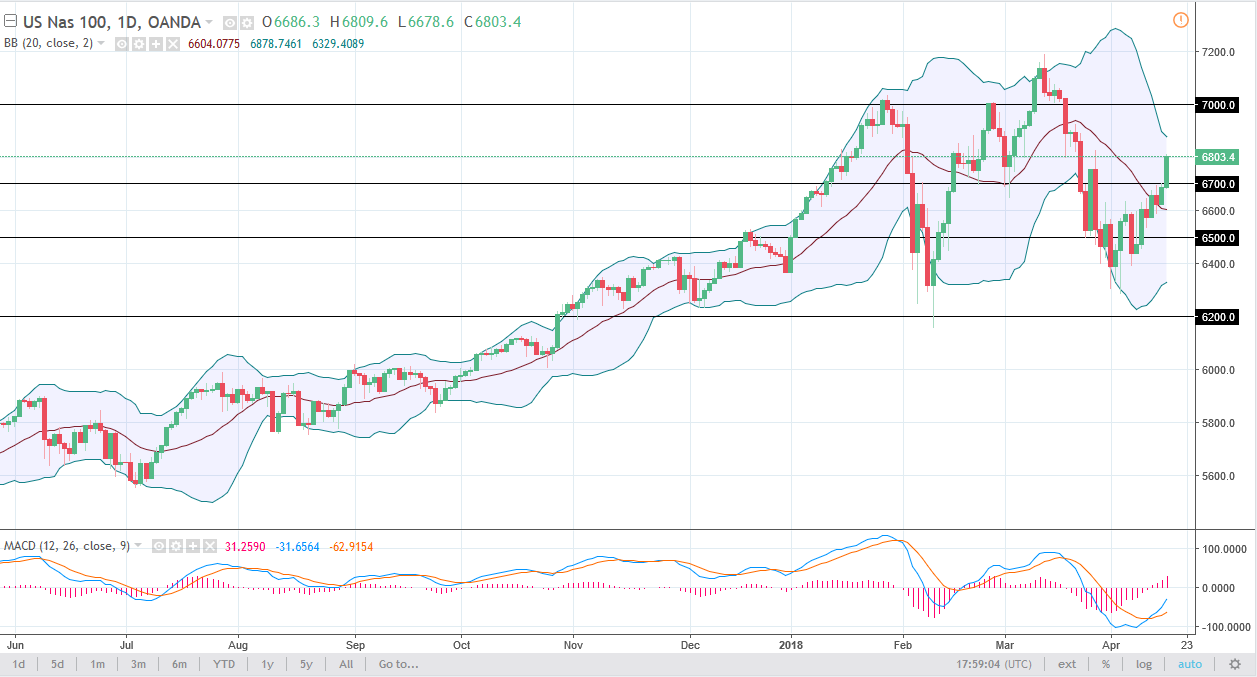
Task: Switch to the YTD timeframe
Action: [x=224, y=663]
